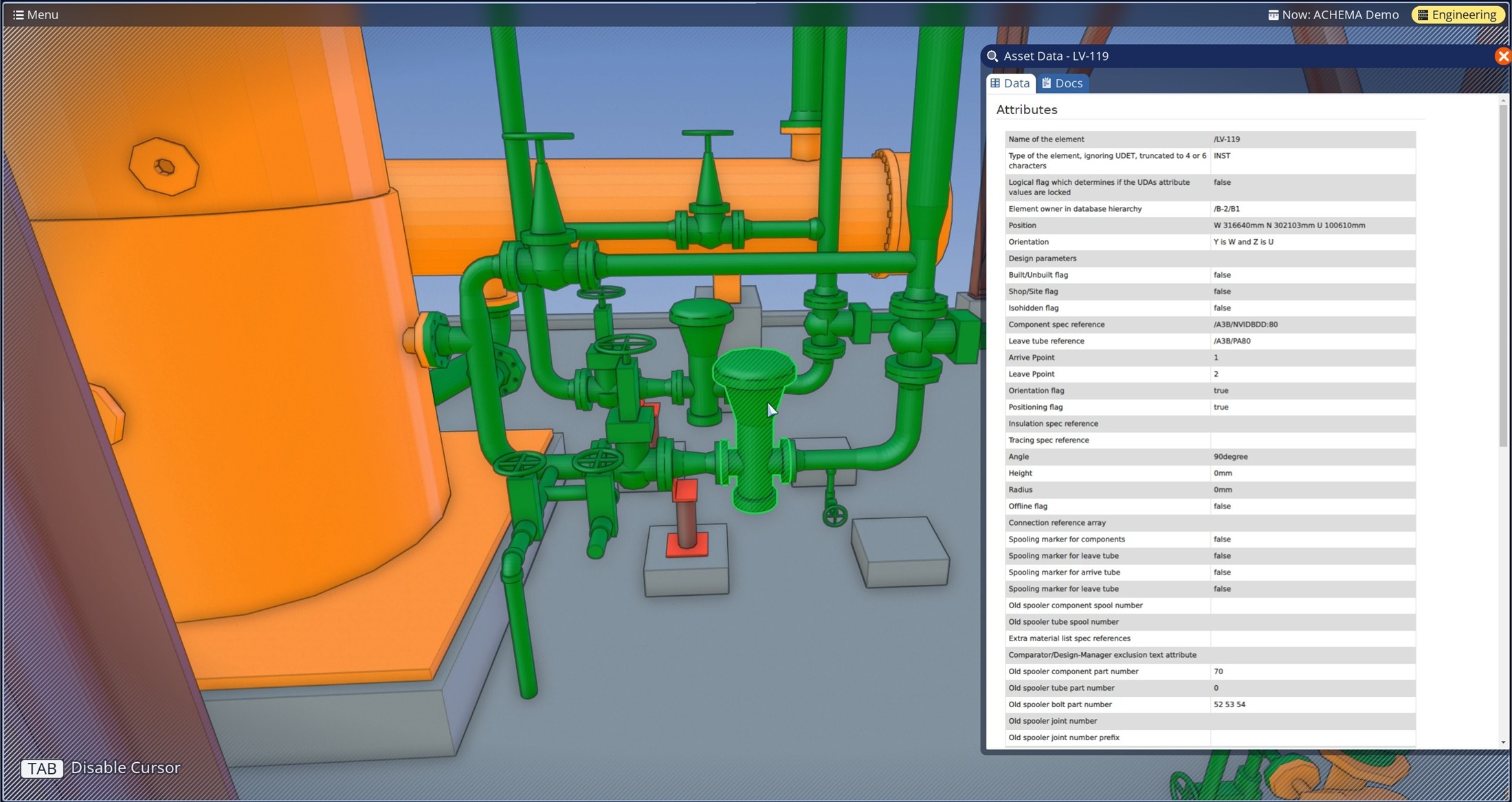Open the Menu button
This screenshot has width=1512, height=802.
36,14
